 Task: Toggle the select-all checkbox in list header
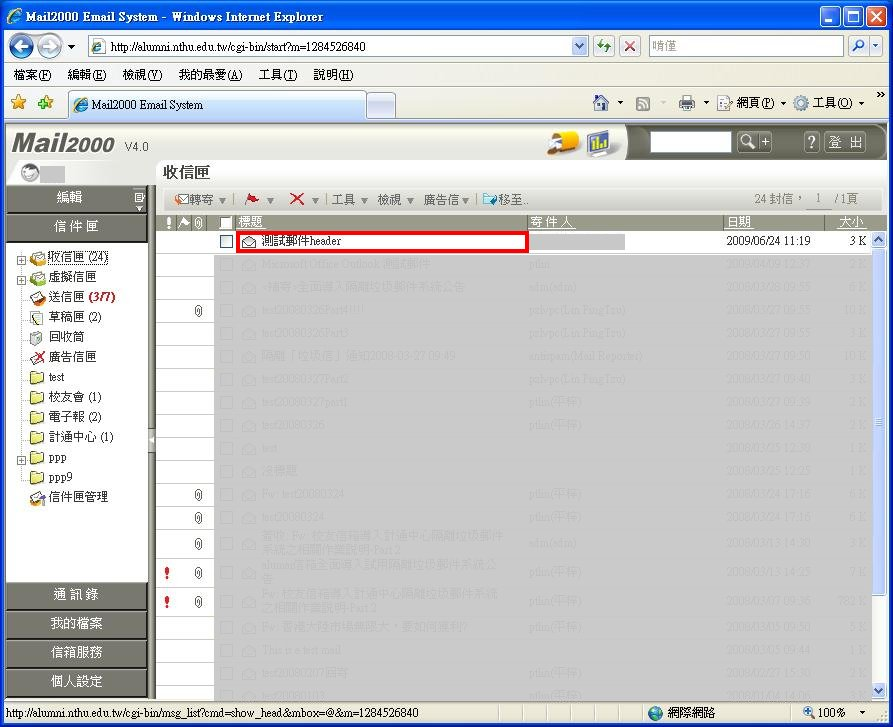226,222
